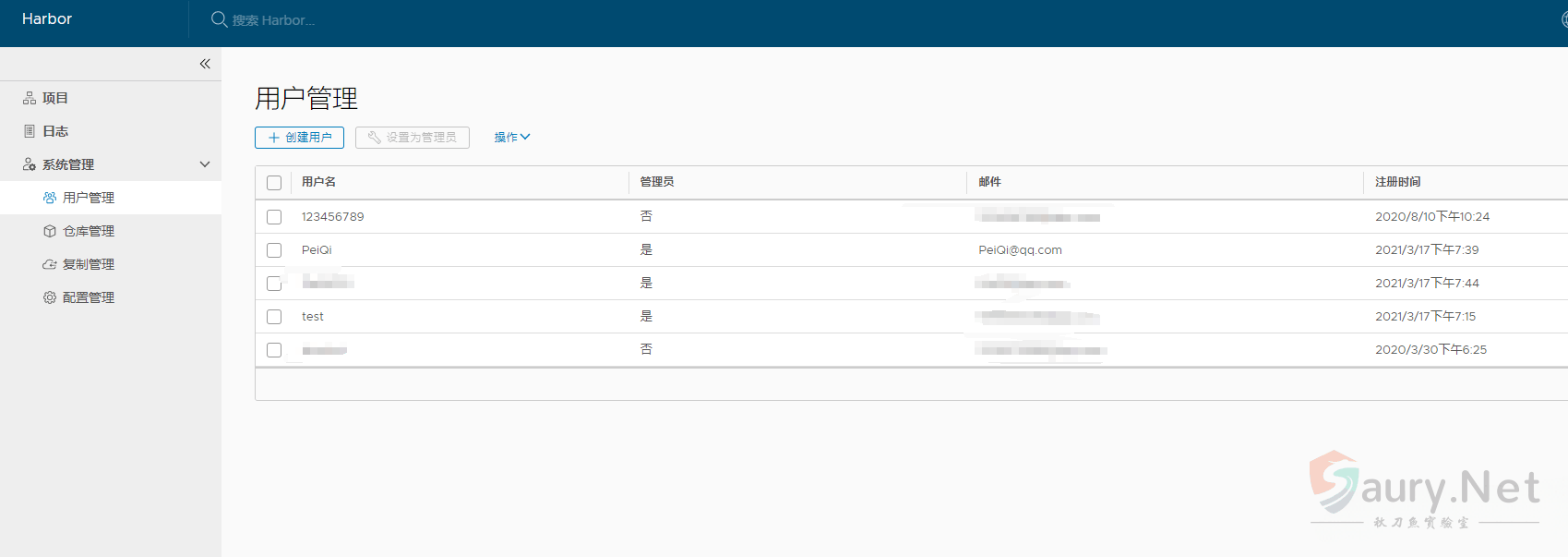Click the Logs (日志) sidebar icon
The width and height of the screenshot is (1568, 557).
click(x=30, y=131)
